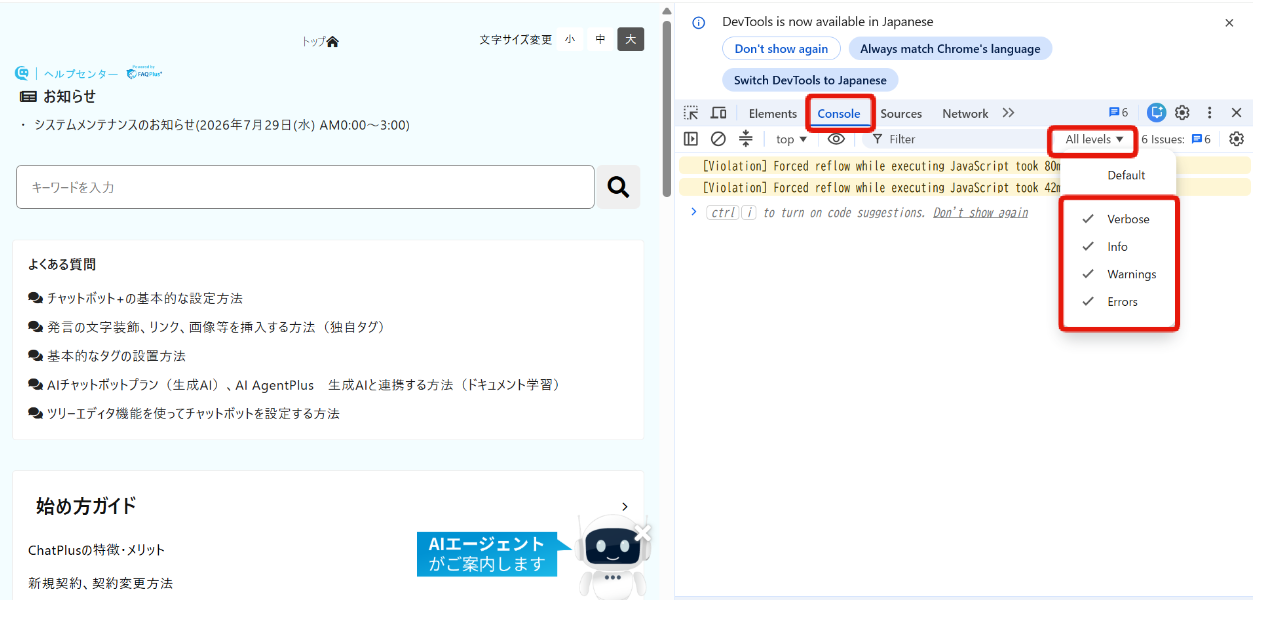
Task: Open 新規契約、契約変更方法 link
Action: [x=100, y=583]
